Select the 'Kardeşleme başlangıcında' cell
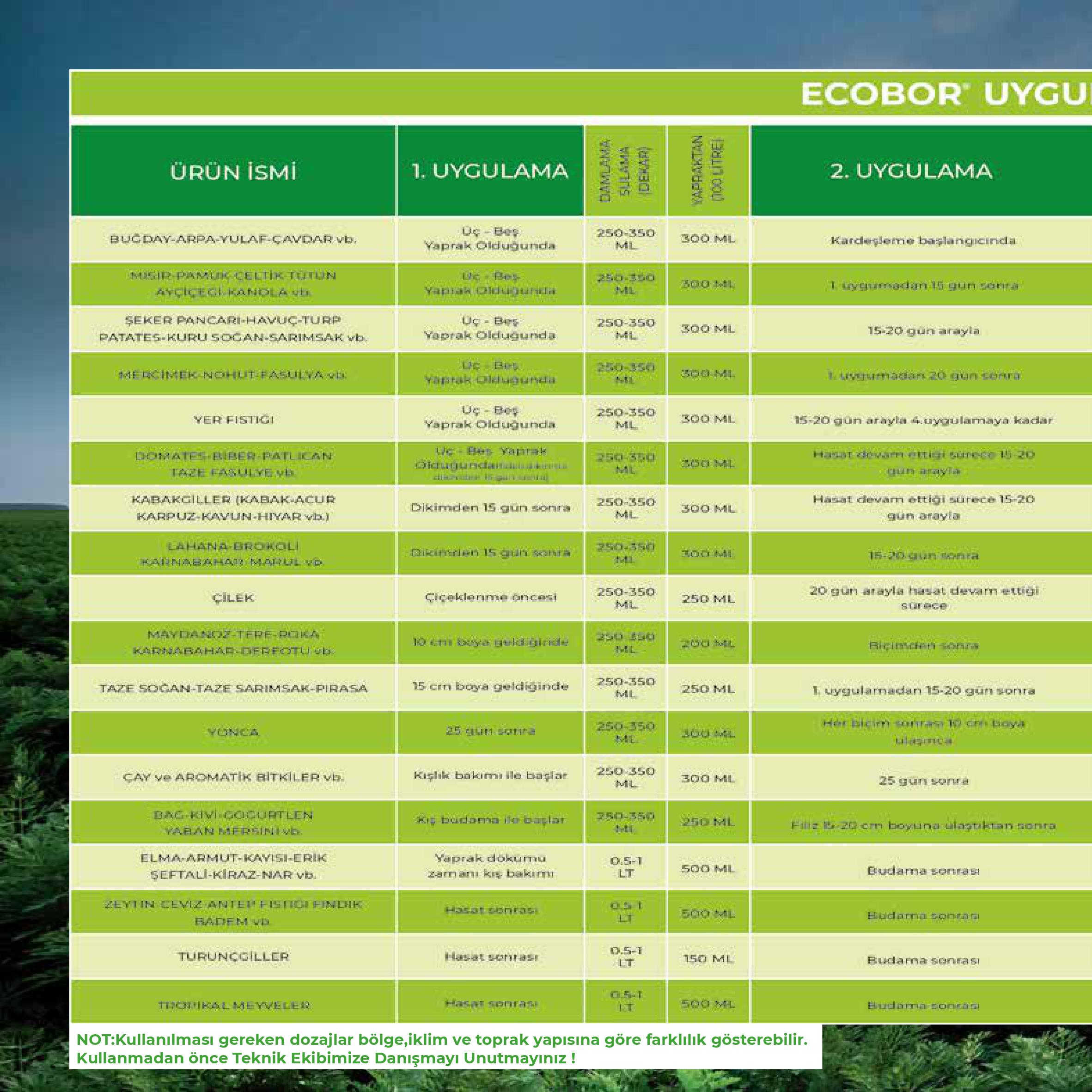Viewport: 1092px width, 1092px height. 922,241
